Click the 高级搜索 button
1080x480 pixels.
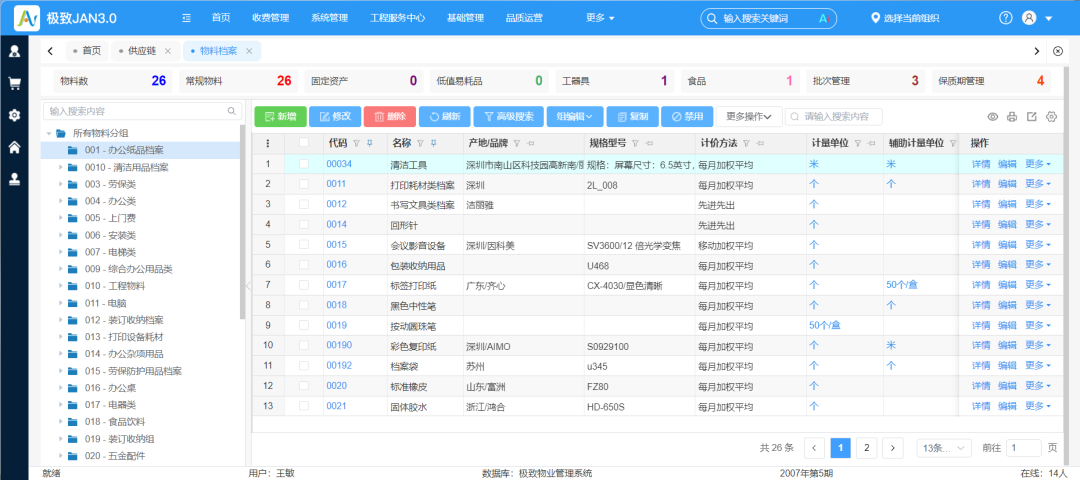[508, 116]
